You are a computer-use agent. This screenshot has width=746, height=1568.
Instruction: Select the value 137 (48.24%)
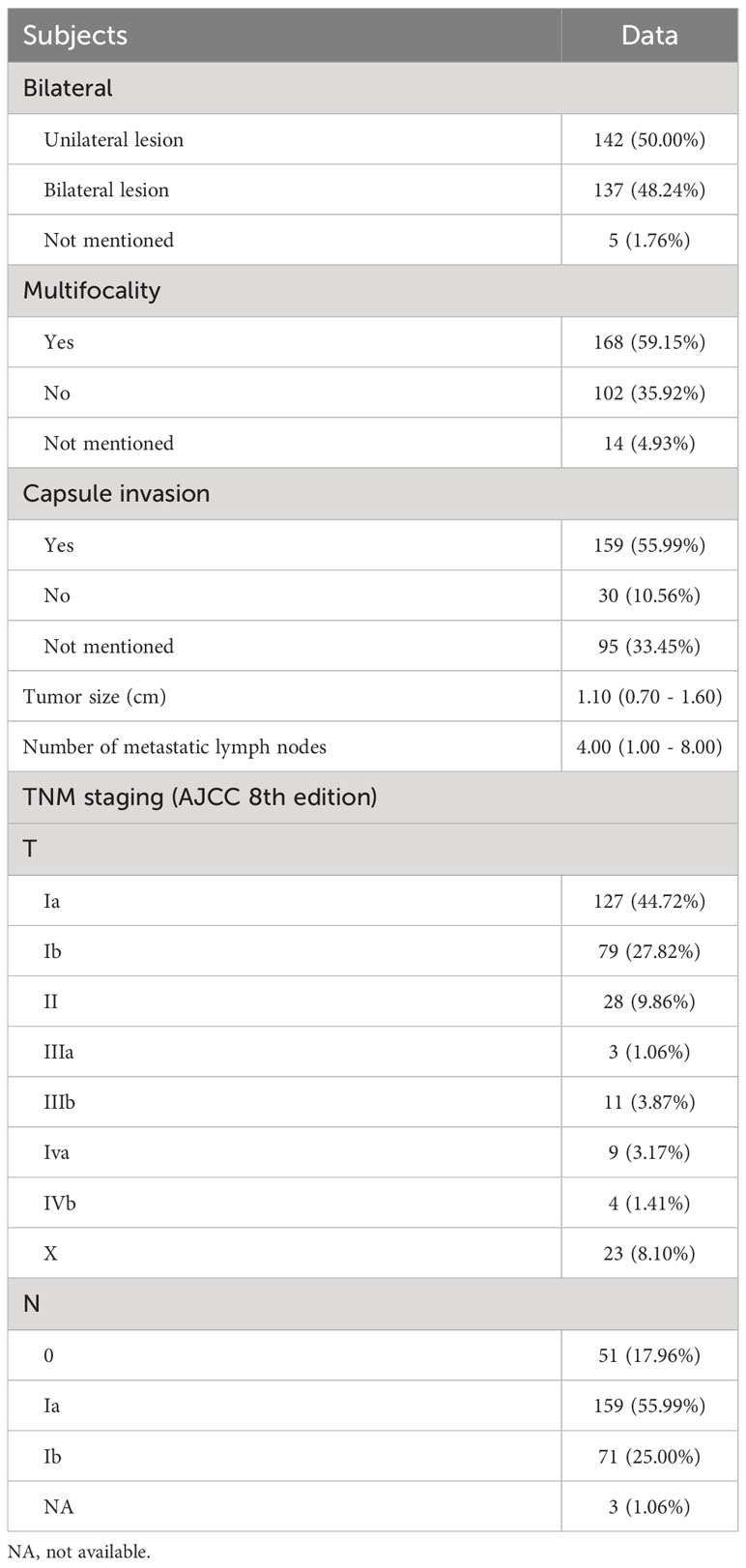click(649, 190)
